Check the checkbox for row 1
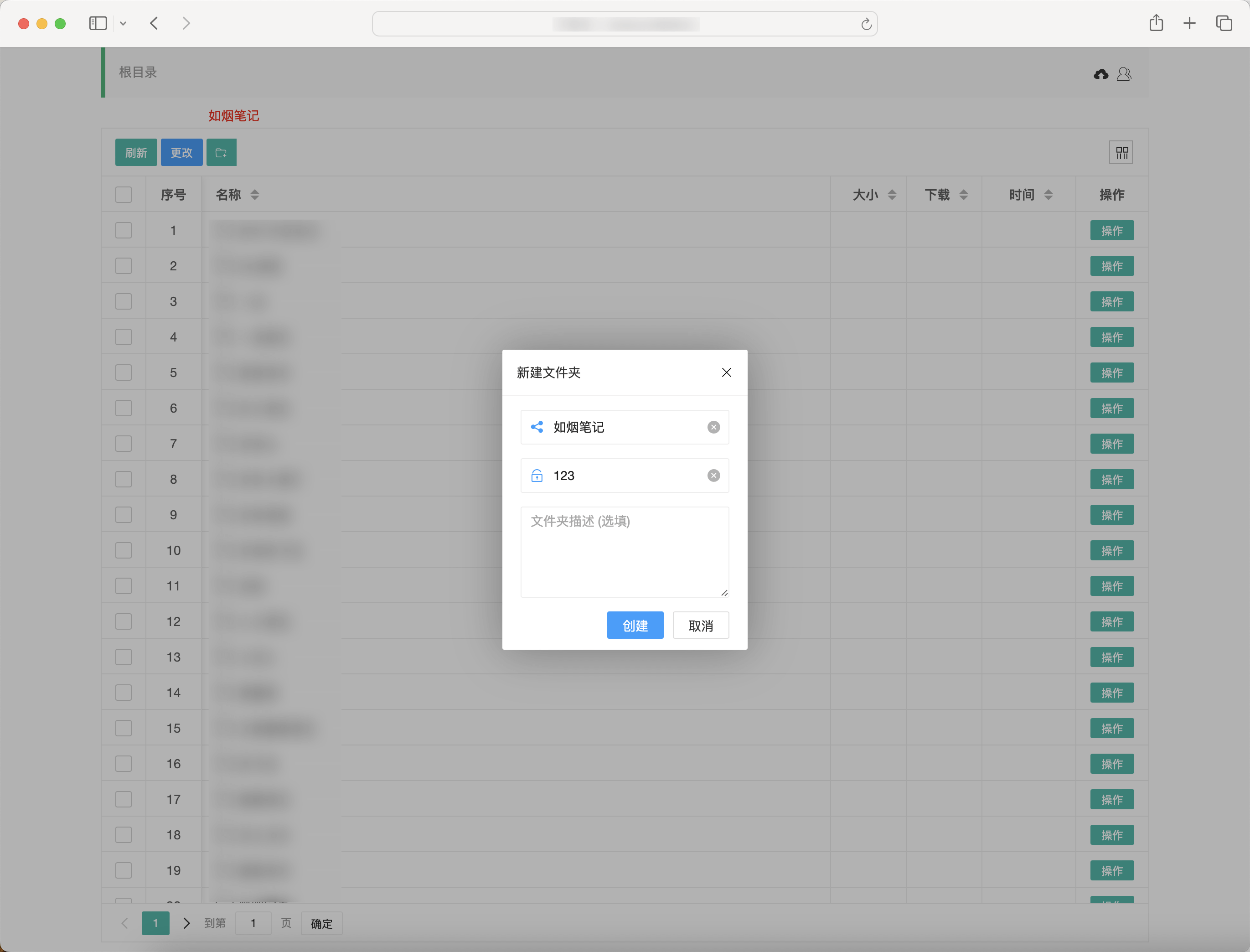The height and width of the screenshot is (952, 1250). point(124,230)
